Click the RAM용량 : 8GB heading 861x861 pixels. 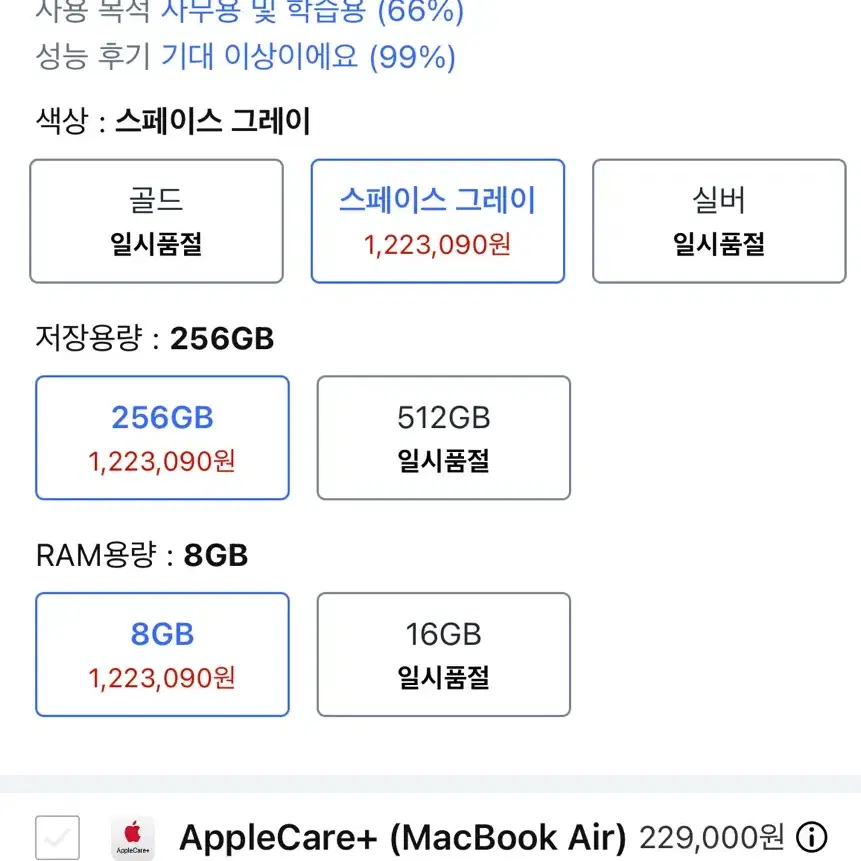coord(142,555)
